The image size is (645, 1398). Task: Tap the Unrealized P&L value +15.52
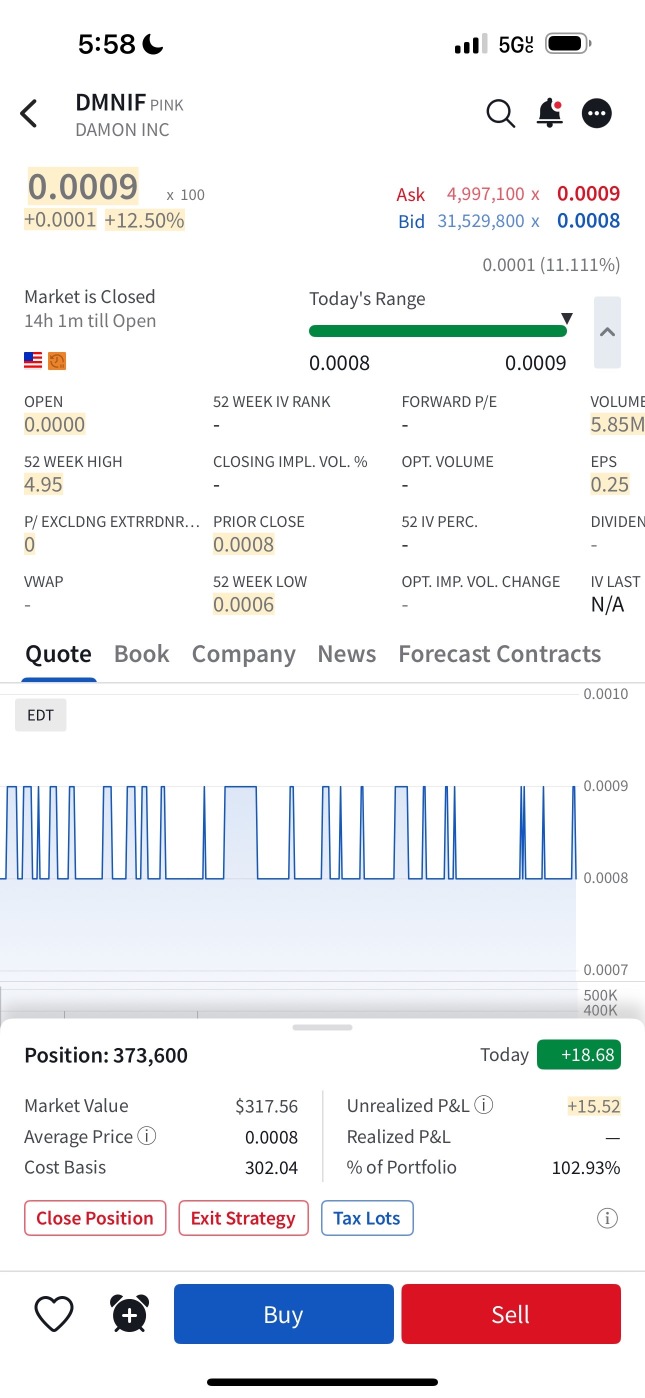pos(594,1106)
